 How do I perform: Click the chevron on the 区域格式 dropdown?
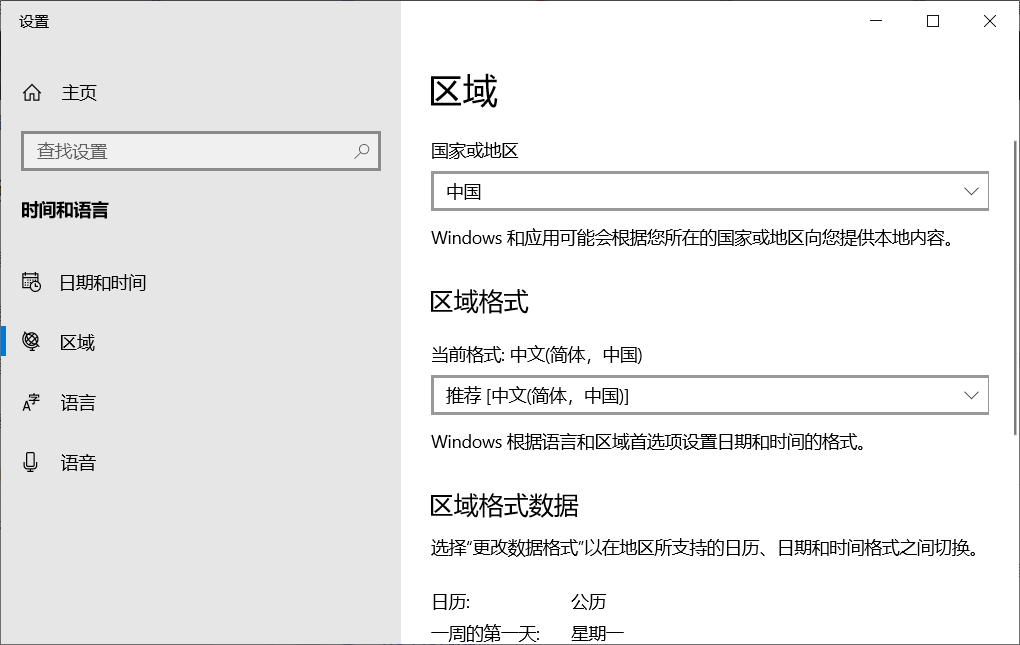(x=971, y=396)
